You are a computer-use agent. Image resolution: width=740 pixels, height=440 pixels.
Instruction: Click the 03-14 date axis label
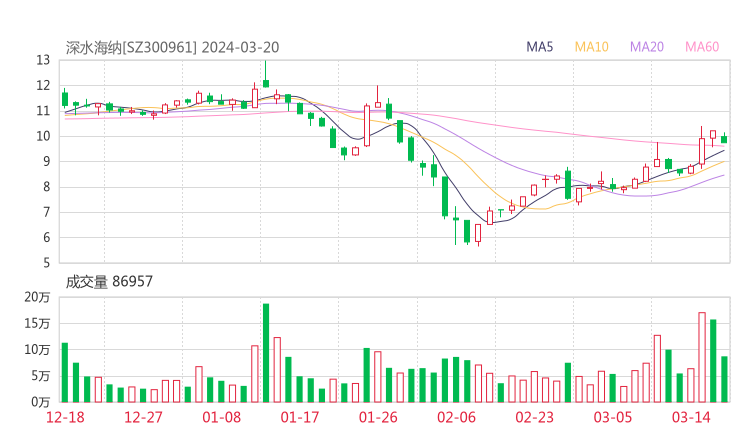(691, 417)
